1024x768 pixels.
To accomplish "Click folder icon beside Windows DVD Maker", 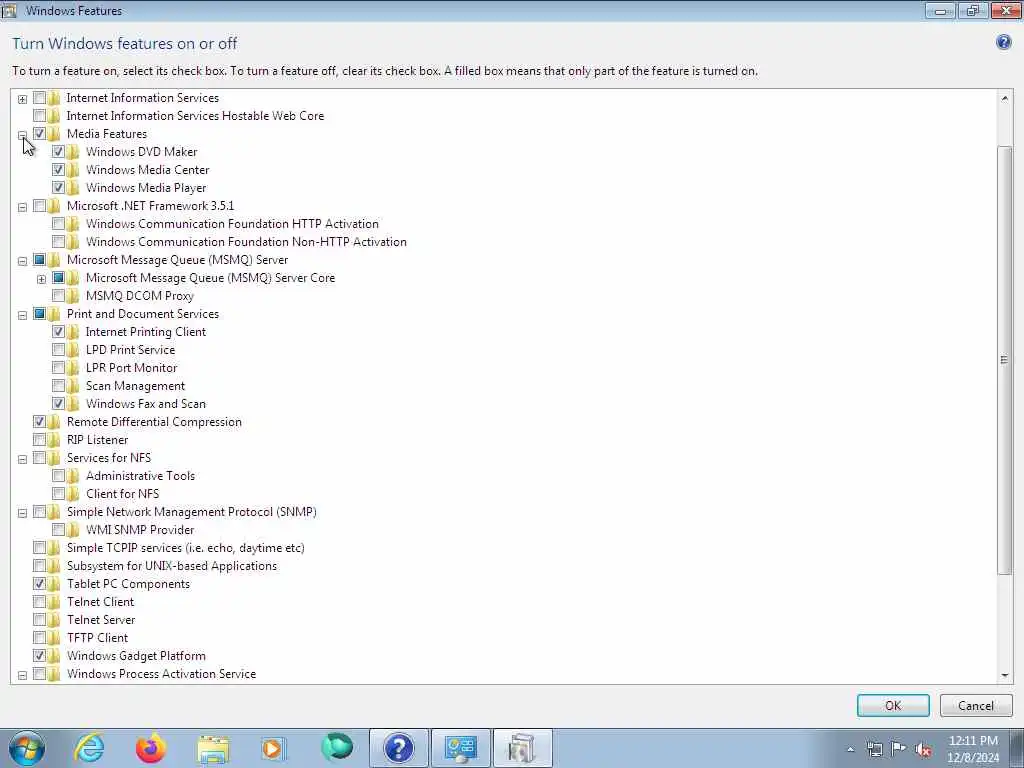I will 73,152.
